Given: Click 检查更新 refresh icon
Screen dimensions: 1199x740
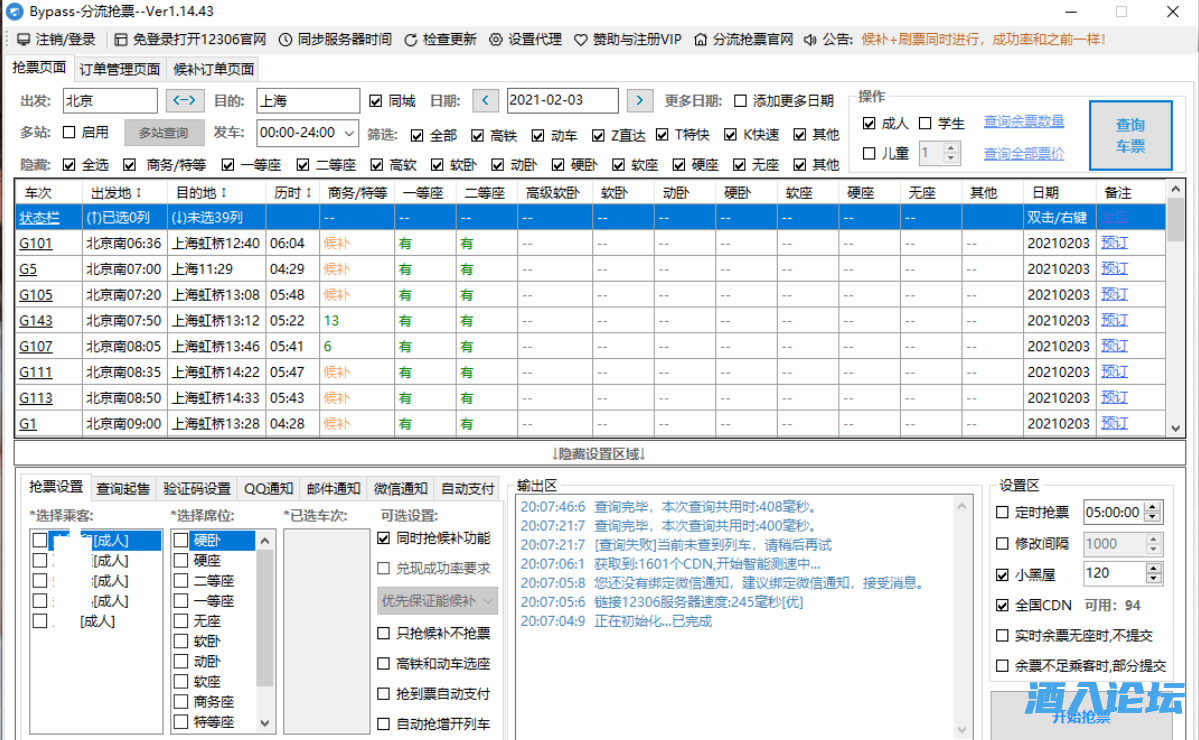Looking at the screenshot, I should pos(411,40).
